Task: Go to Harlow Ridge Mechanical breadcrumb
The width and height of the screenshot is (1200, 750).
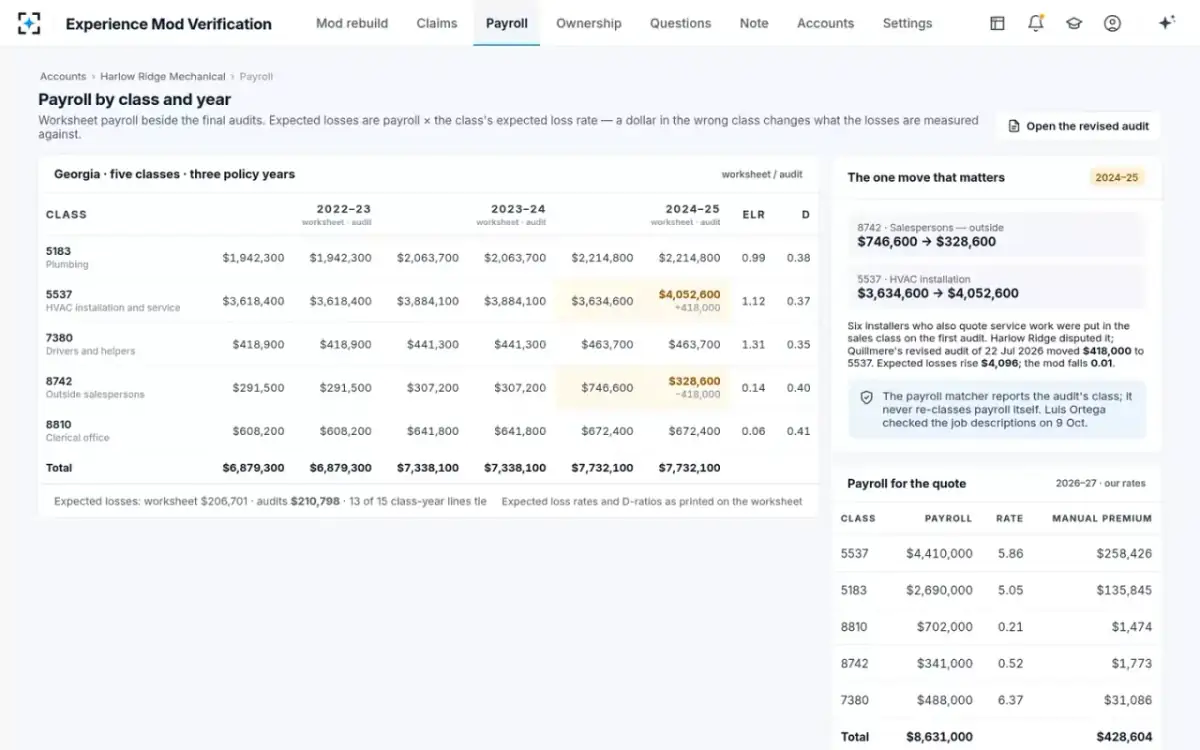Action: (x=163, y=76)
